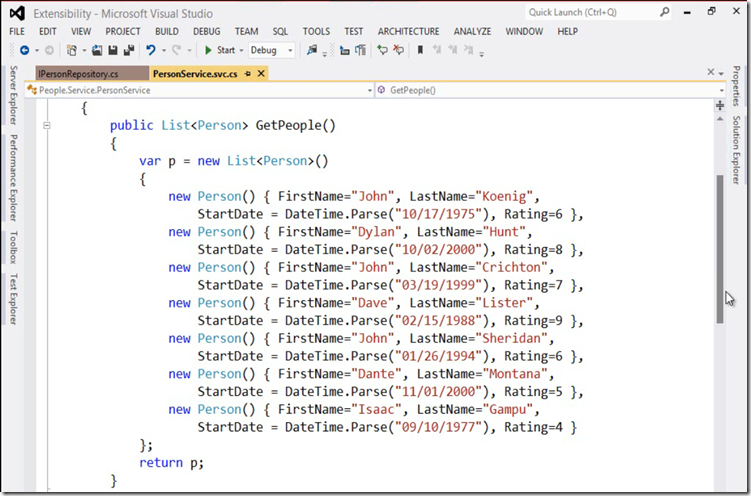The height and width of the screenshot is (496, 751).
Task: Open the TEST menu
Action: coord(353,32)
